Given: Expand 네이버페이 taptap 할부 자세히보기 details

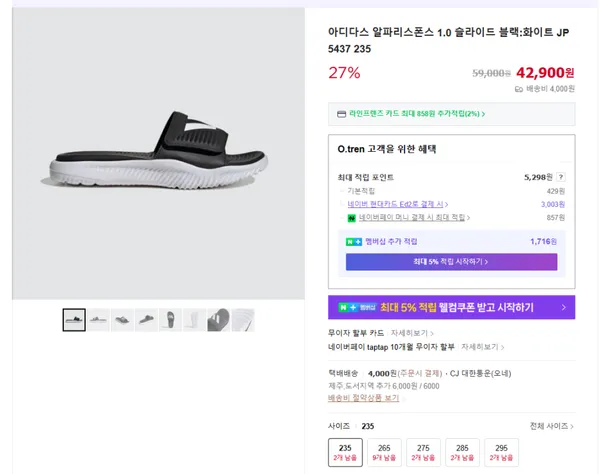Looking at the screenshot, I should 479,347.
